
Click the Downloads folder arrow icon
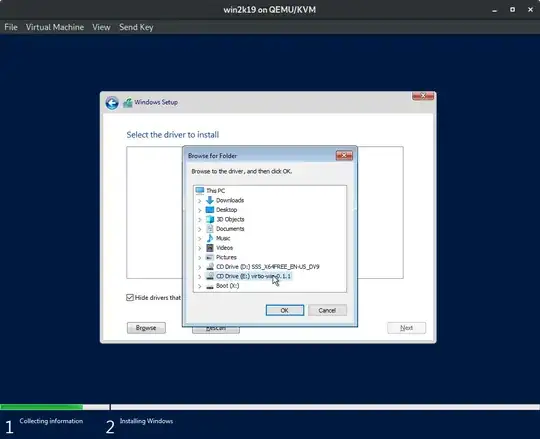click(x=209, y=200)
